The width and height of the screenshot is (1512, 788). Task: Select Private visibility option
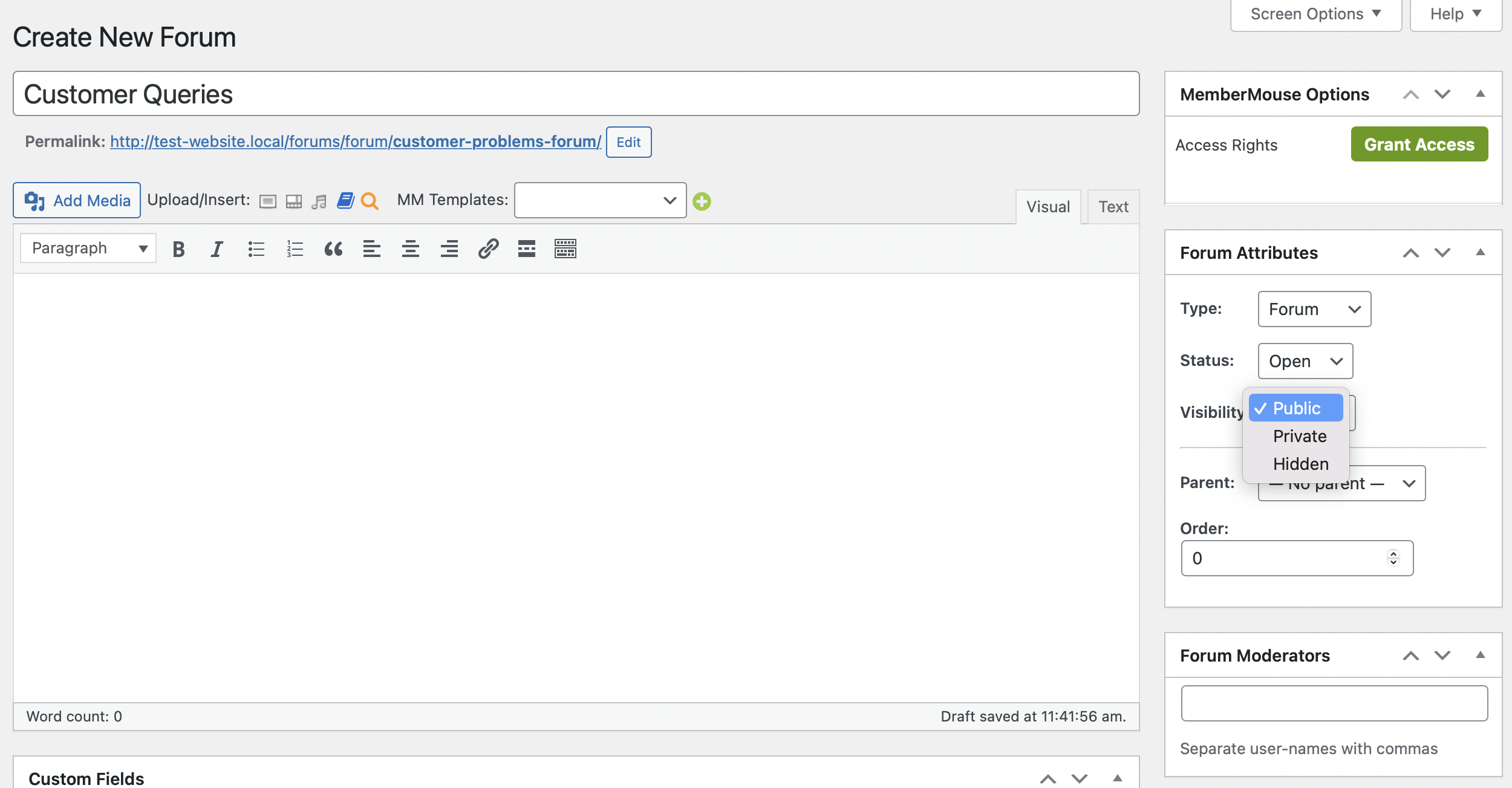(1299, 435)
